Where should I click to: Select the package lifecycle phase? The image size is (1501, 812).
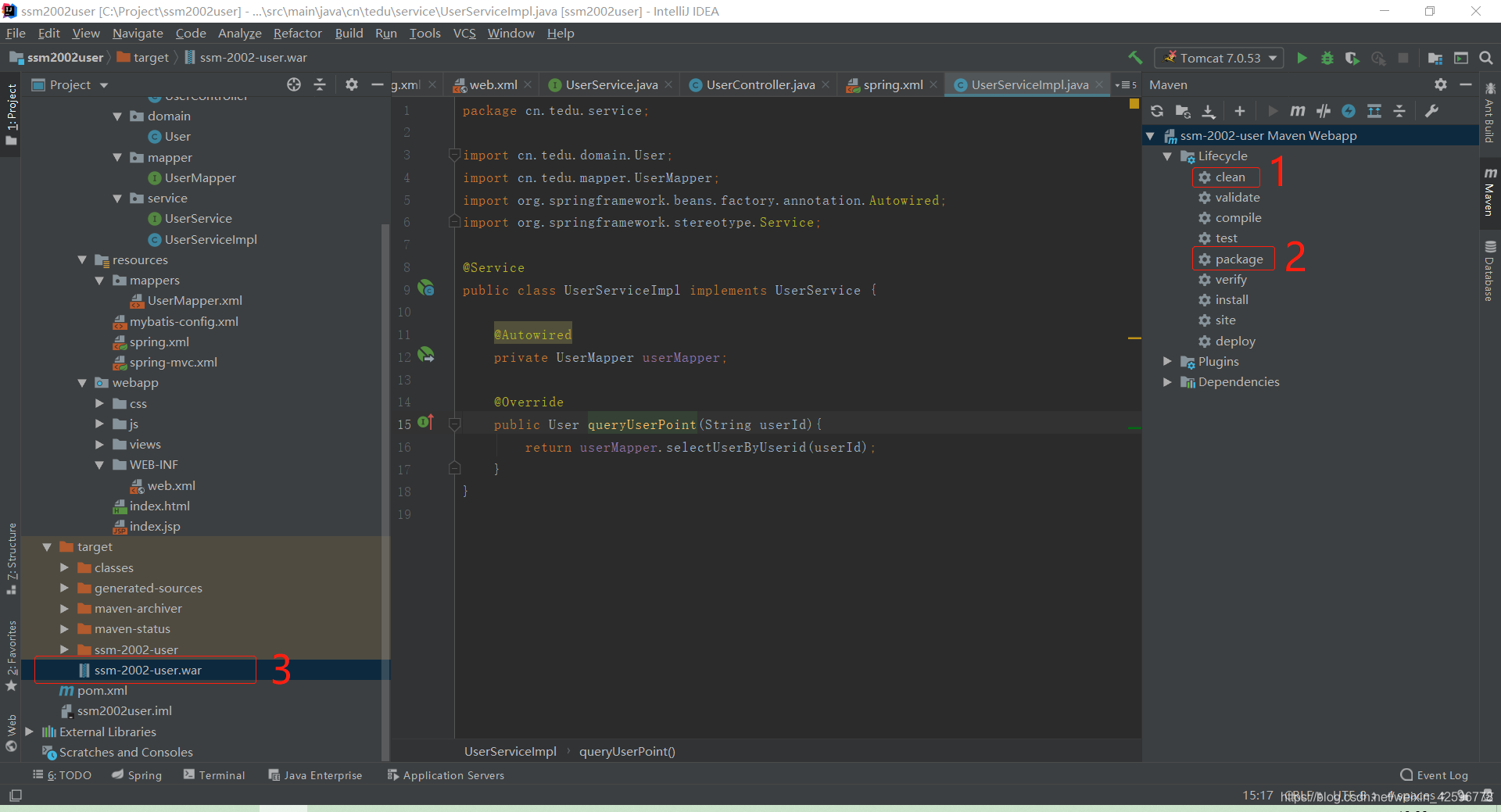point(1238,259)
